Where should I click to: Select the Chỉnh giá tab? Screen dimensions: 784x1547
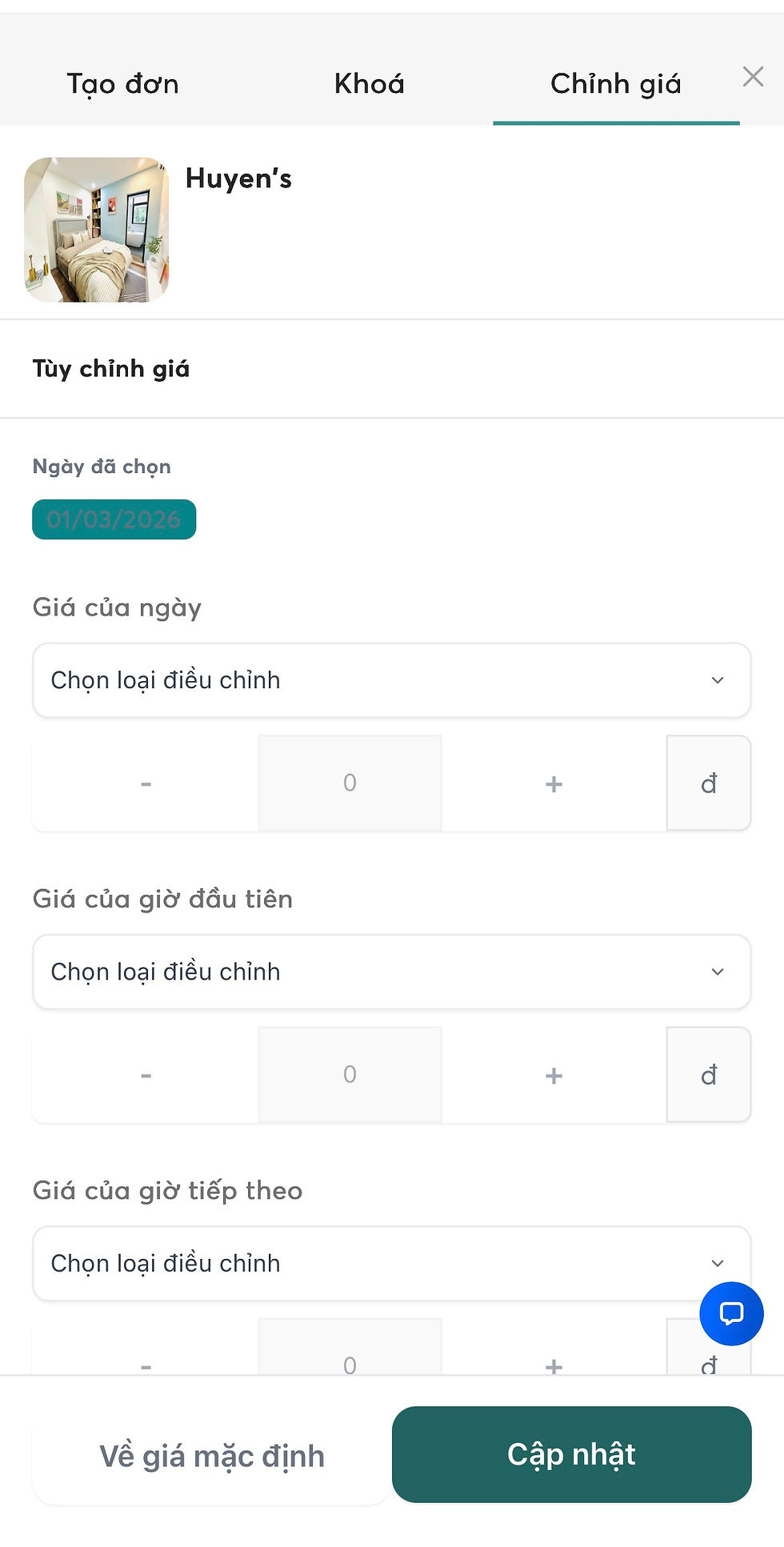click(615, 83)
